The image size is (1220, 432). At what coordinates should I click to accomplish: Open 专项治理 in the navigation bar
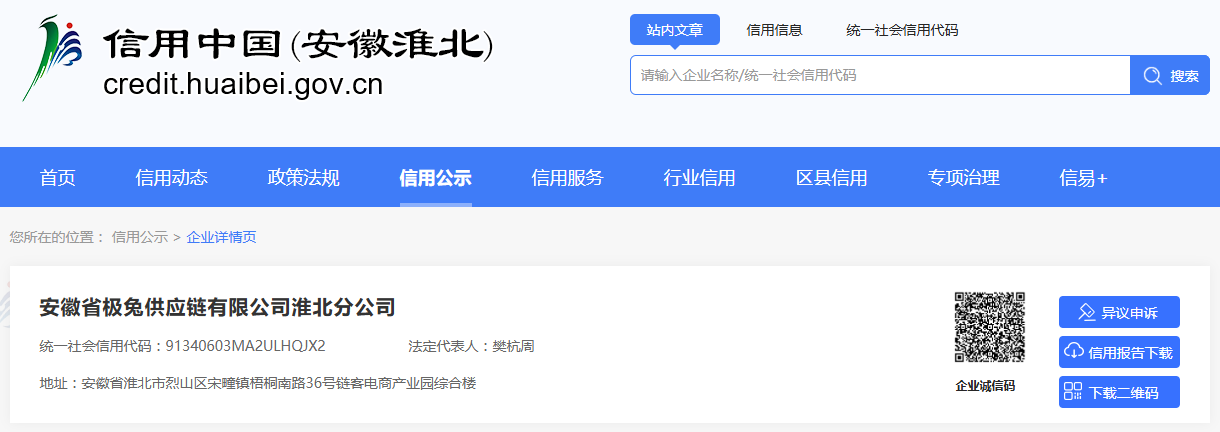[x=964, y=178]
